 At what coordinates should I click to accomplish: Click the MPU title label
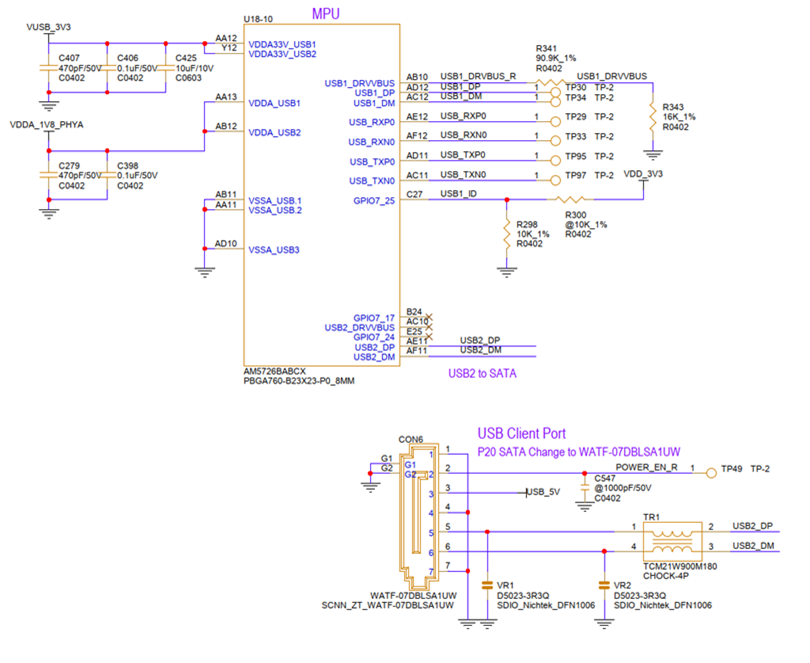coord(325,14)
